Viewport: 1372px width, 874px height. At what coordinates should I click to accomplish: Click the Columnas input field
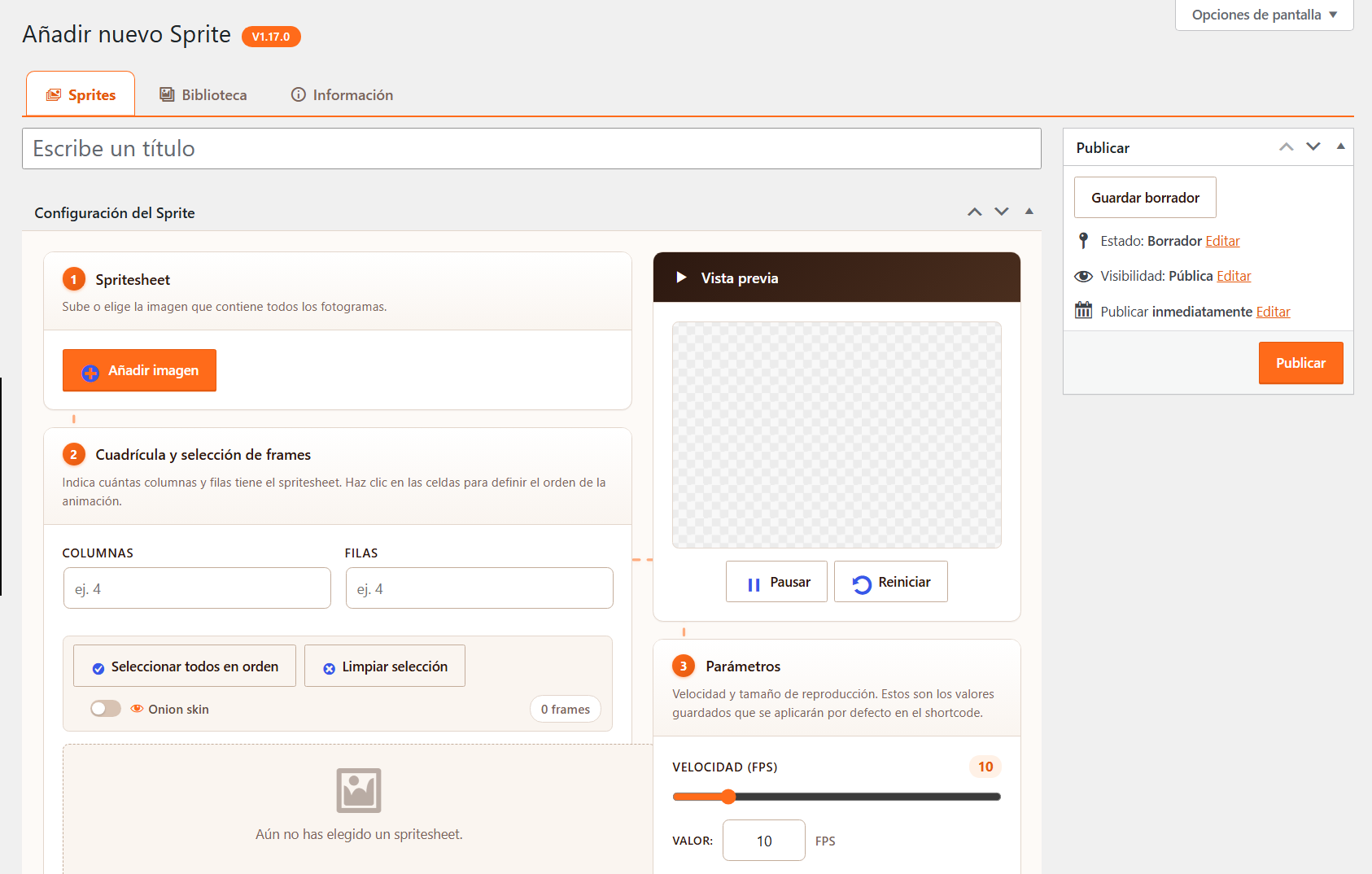tap(197, 588)
